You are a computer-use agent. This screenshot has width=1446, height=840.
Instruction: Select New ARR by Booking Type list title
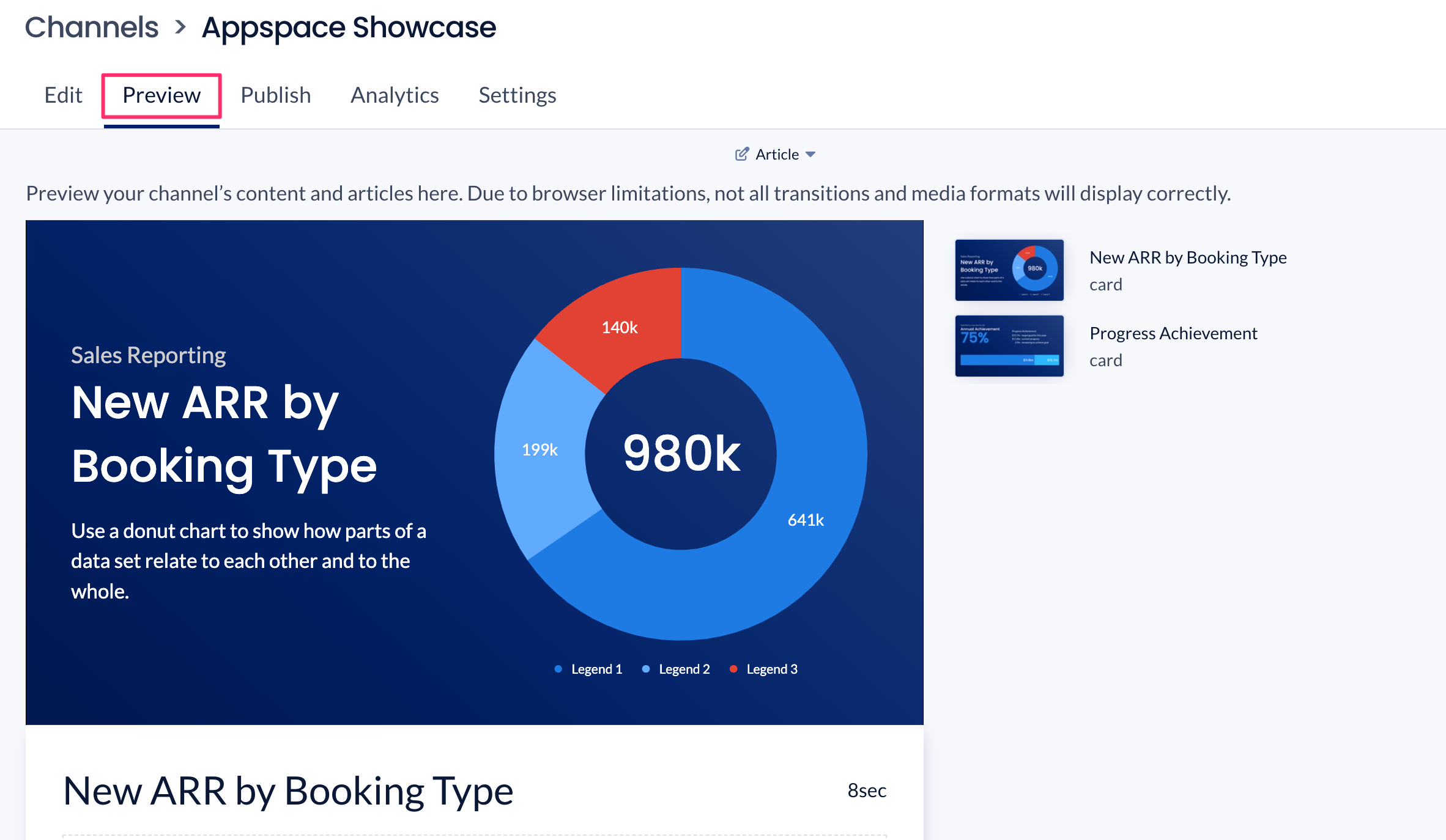(1188, 257)
